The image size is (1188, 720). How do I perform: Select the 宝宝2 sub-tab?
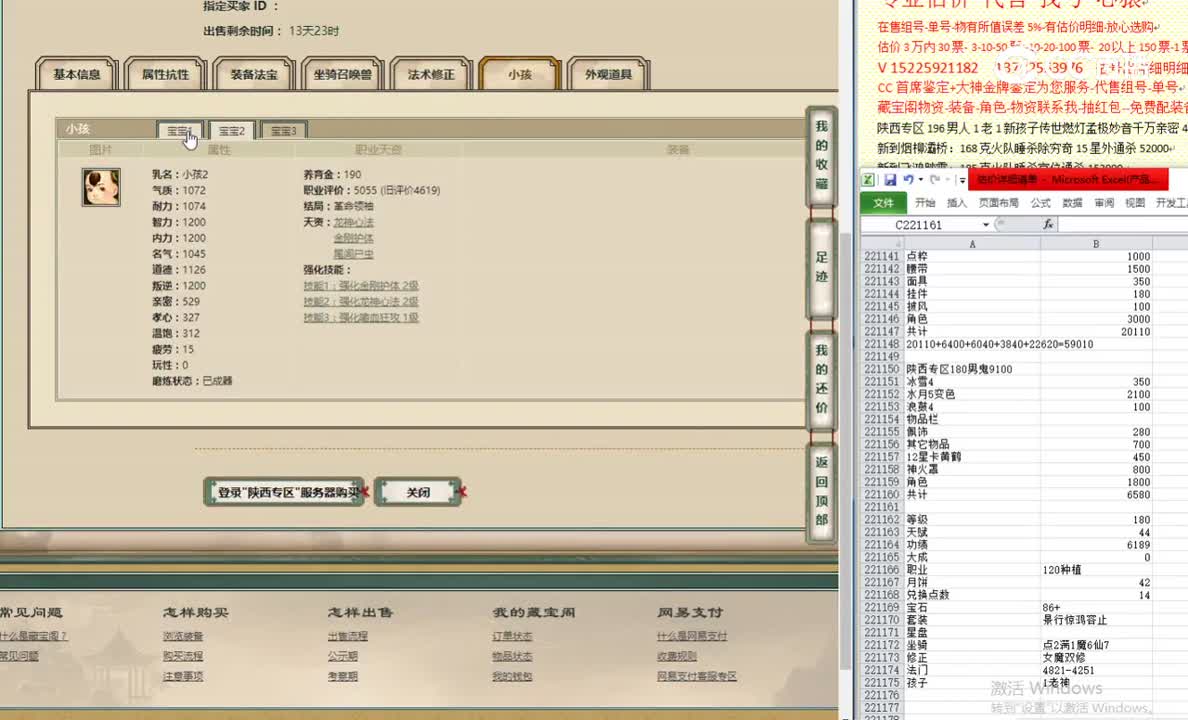pyautogui.click(x=232, y=130)
